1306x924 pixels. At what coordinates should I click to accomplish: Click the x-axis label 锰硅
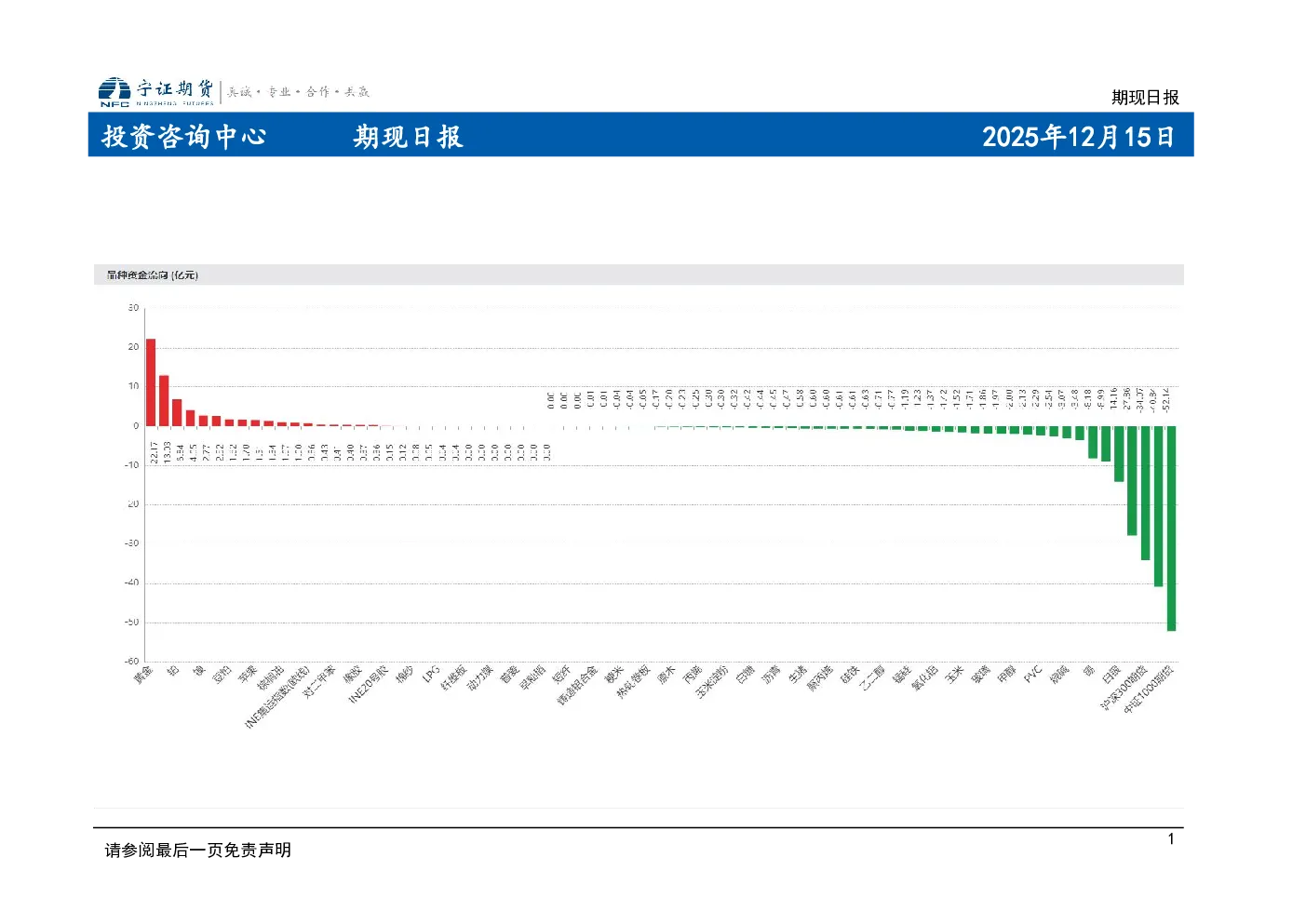(900, 675)
